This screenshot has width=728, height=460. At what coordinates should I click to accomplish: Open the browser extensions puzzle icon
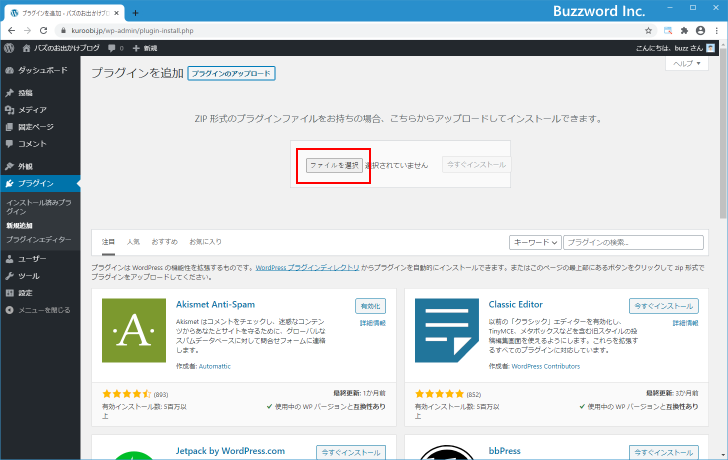tap(684, 31)
